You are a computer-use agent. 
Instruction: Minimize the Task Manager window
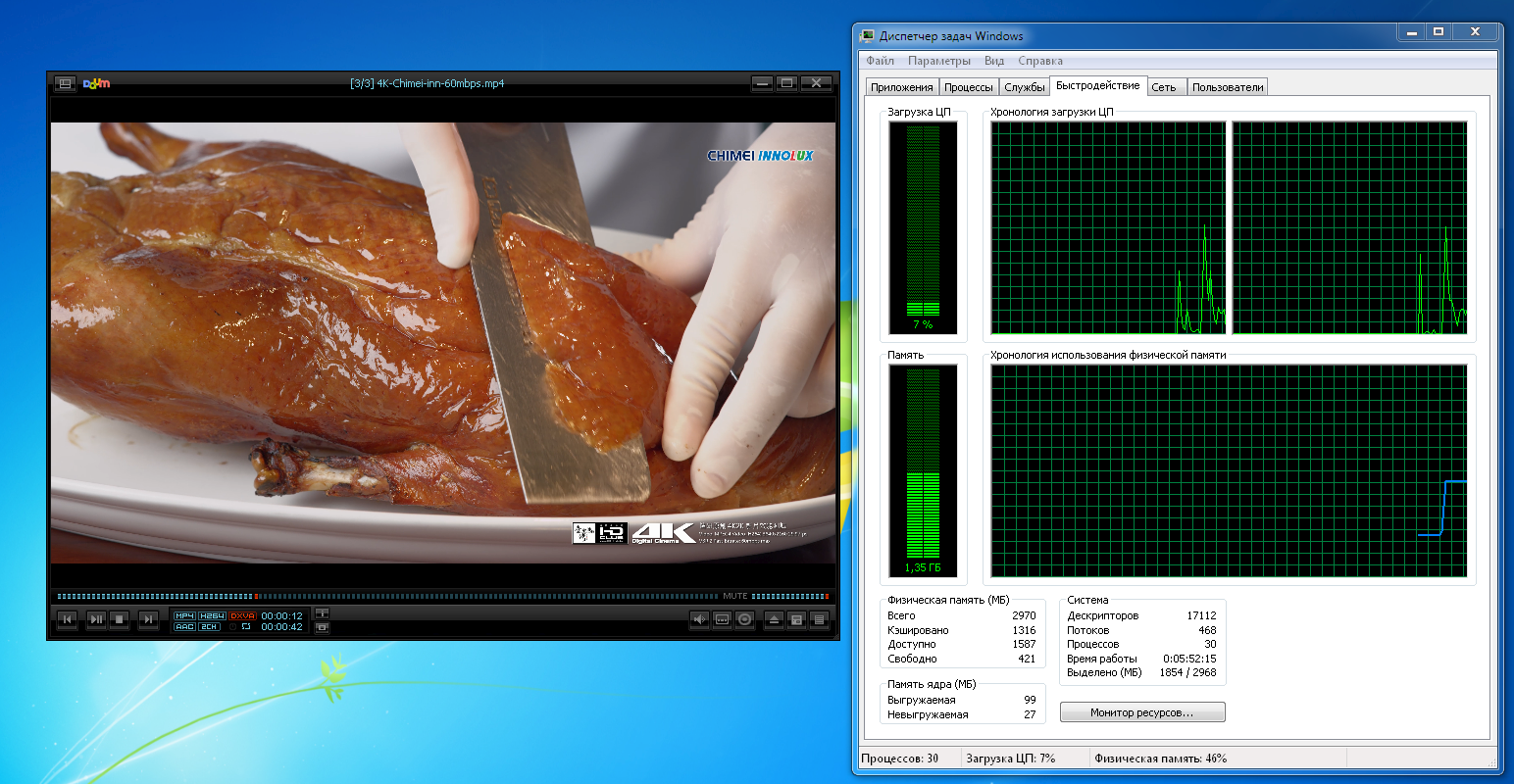click(1411, 32)
